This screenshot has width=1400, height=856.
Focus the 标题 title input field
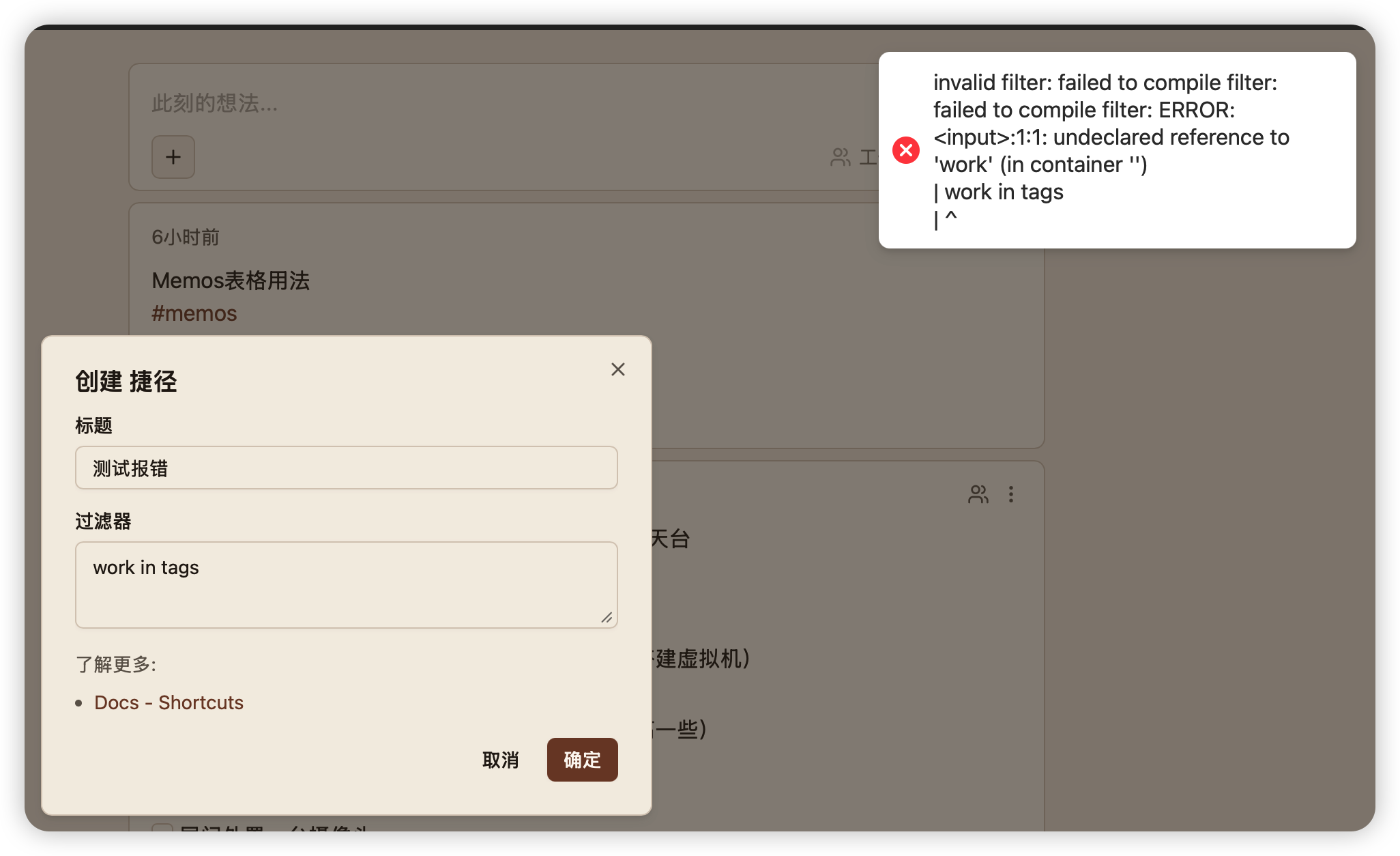click(346, 468)
